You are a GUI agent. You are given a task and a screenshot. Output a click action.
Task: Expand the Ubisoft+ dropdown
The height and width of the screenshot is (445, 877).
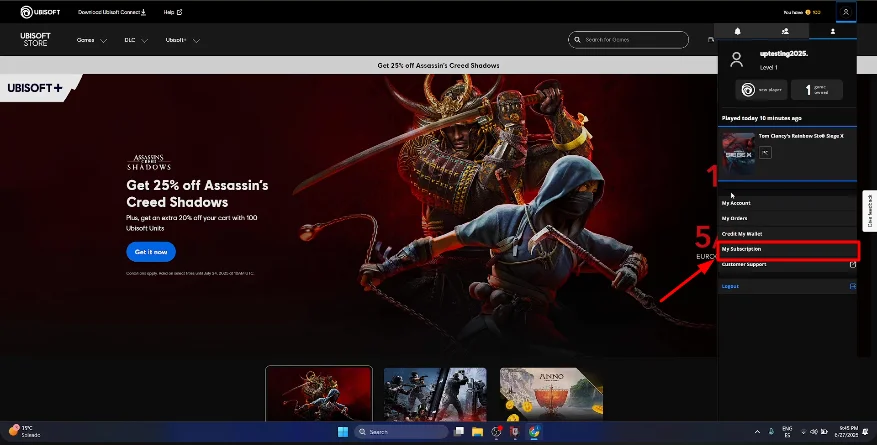pyautogui.click(x=182, y=40)
